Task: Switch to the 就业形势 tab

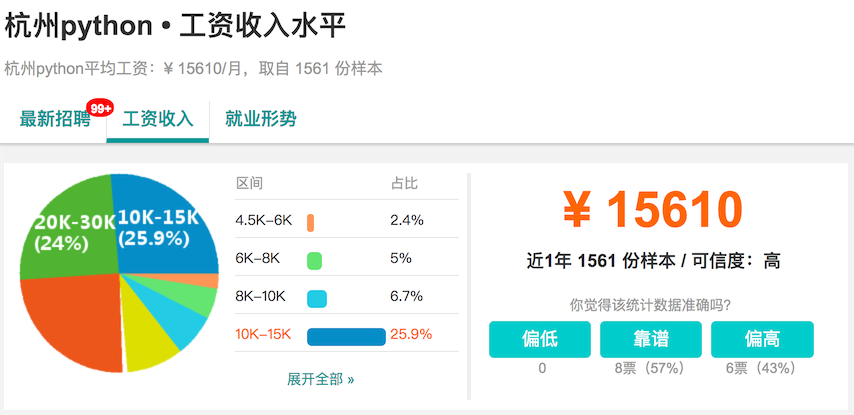Action: coord(261,119)
